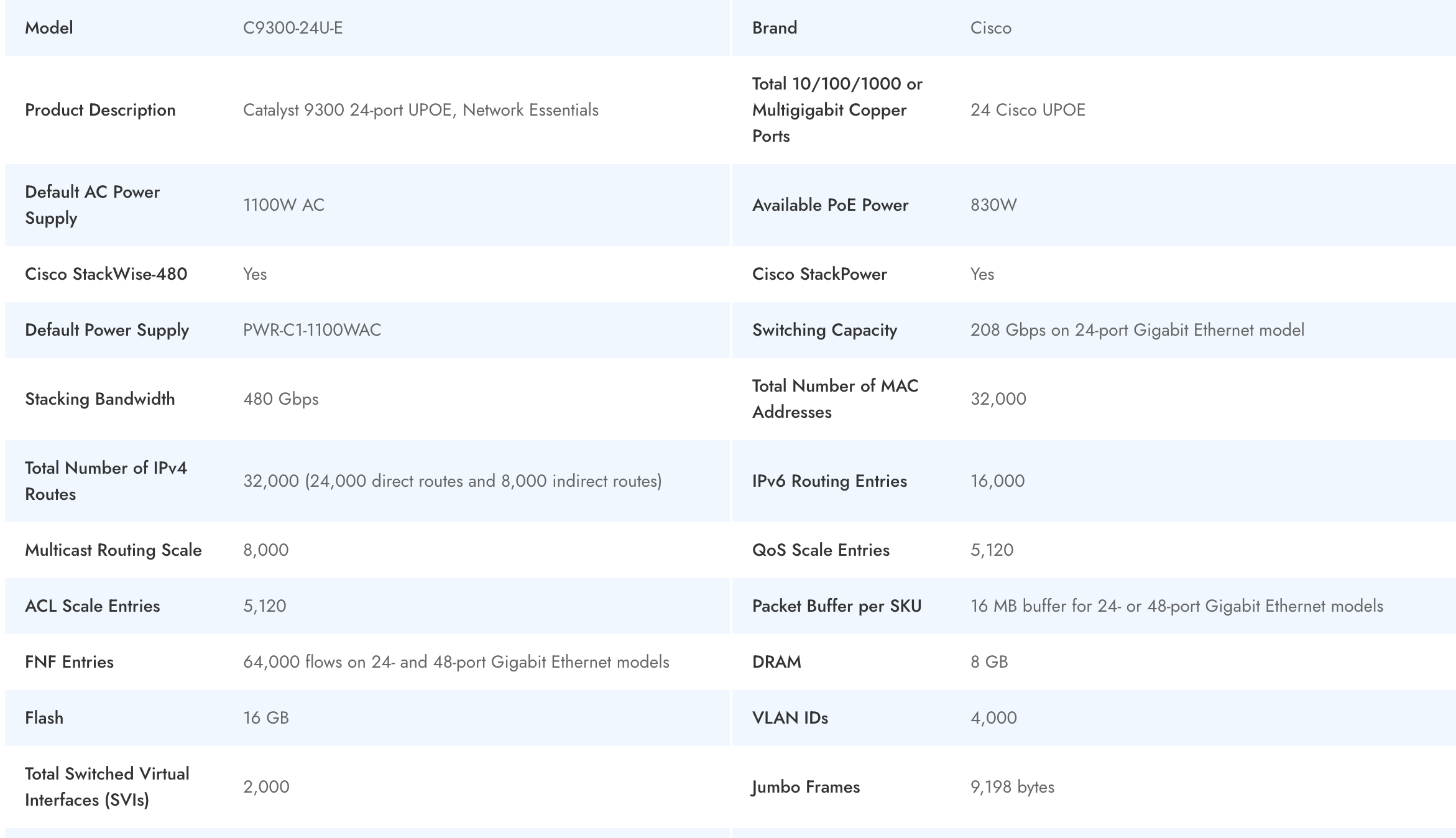Click the 32,000 MAC addresses value

[x=998, y=399]
